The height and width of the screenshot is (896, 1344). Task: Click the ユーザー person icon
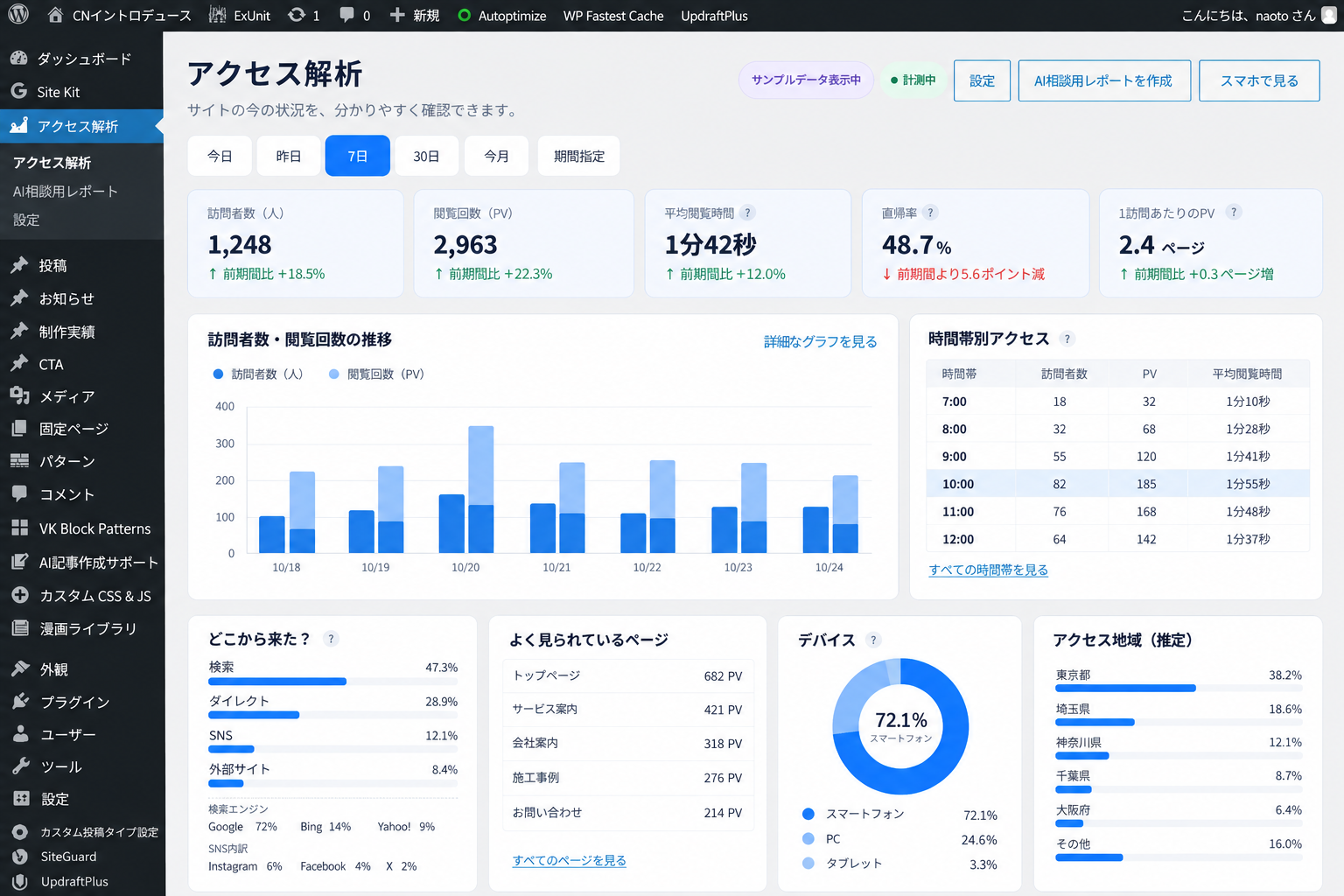coord(20,733)
